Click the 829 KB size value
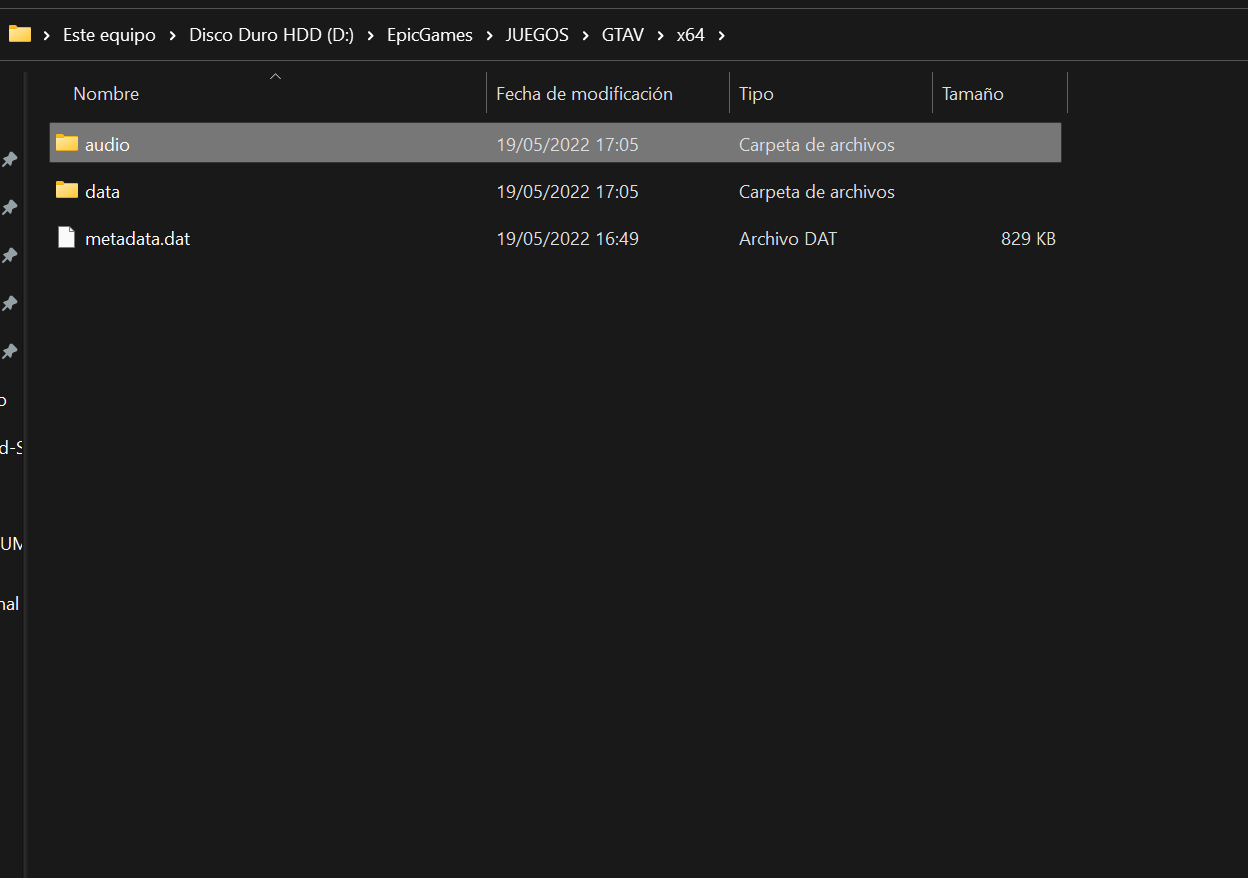Viewport: 1248px width, 878px height. (x=1028, y=239)
